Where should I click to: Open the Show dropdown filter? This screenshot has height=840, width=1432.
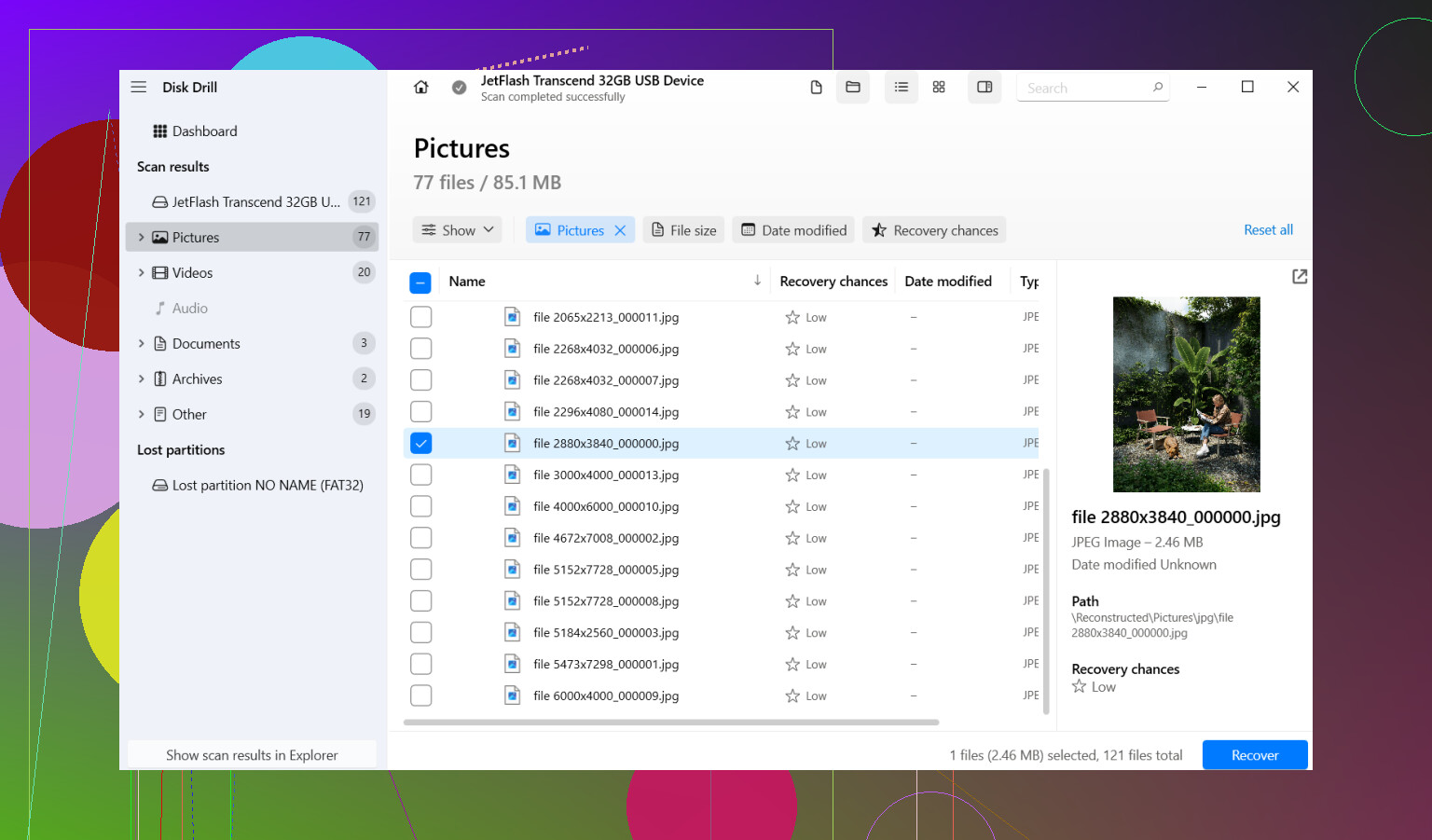[x=458, y=230]
